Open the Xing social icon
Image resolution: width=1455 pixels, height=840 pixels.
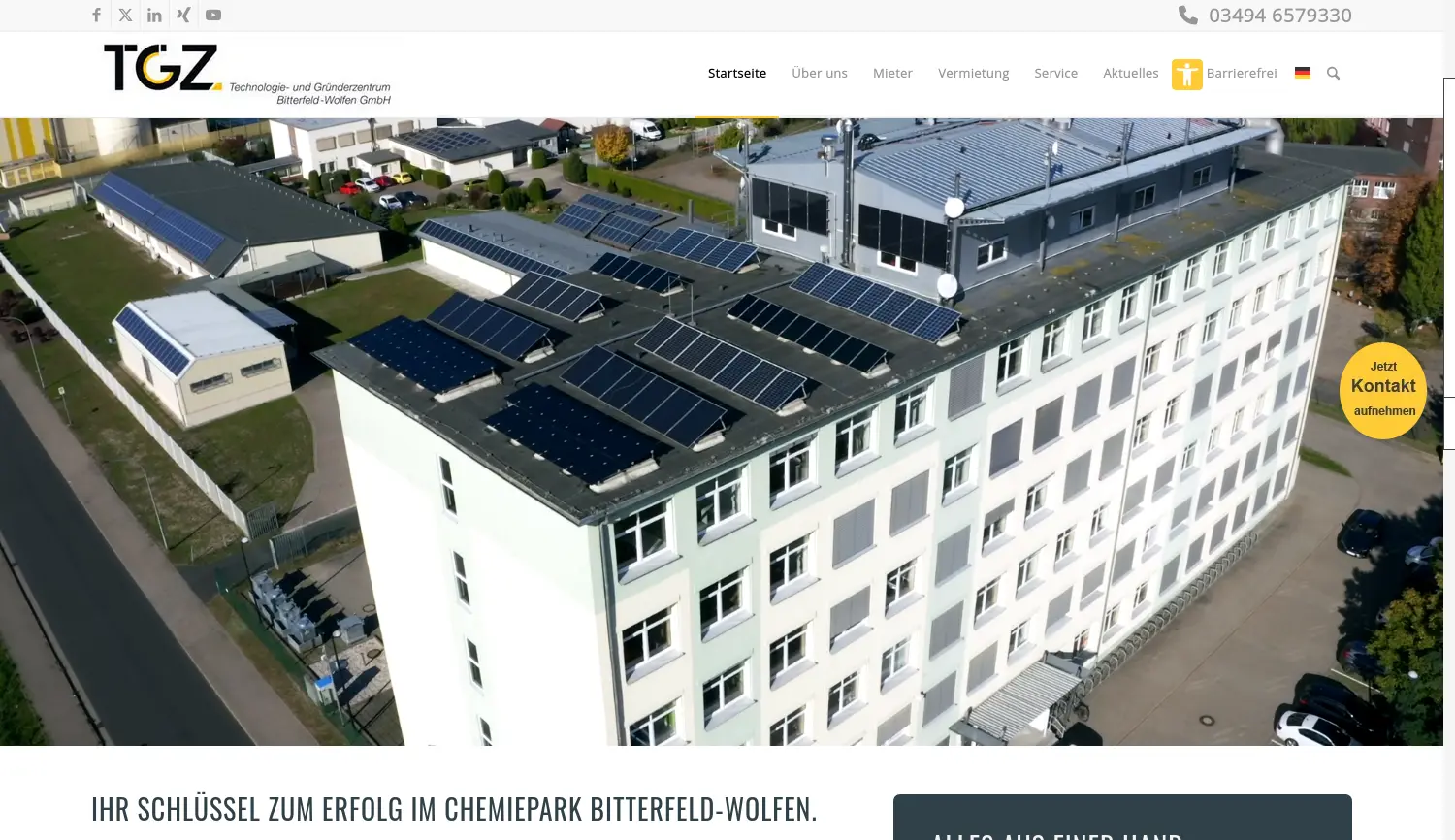pyautogui.click(x=183, y=15)
